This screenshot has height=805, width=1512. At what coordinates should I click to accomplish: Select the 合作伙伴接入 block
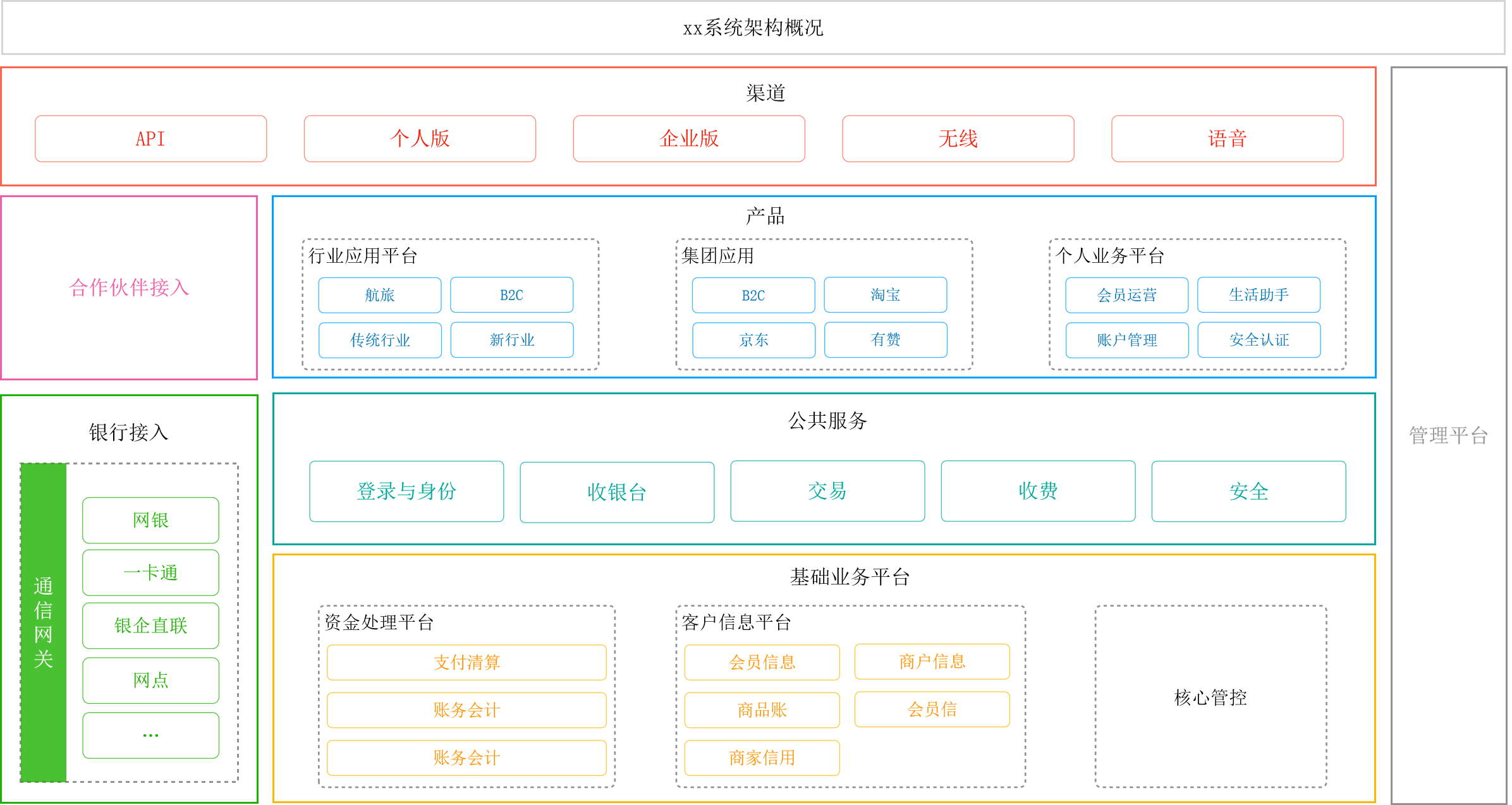[129, 287]
